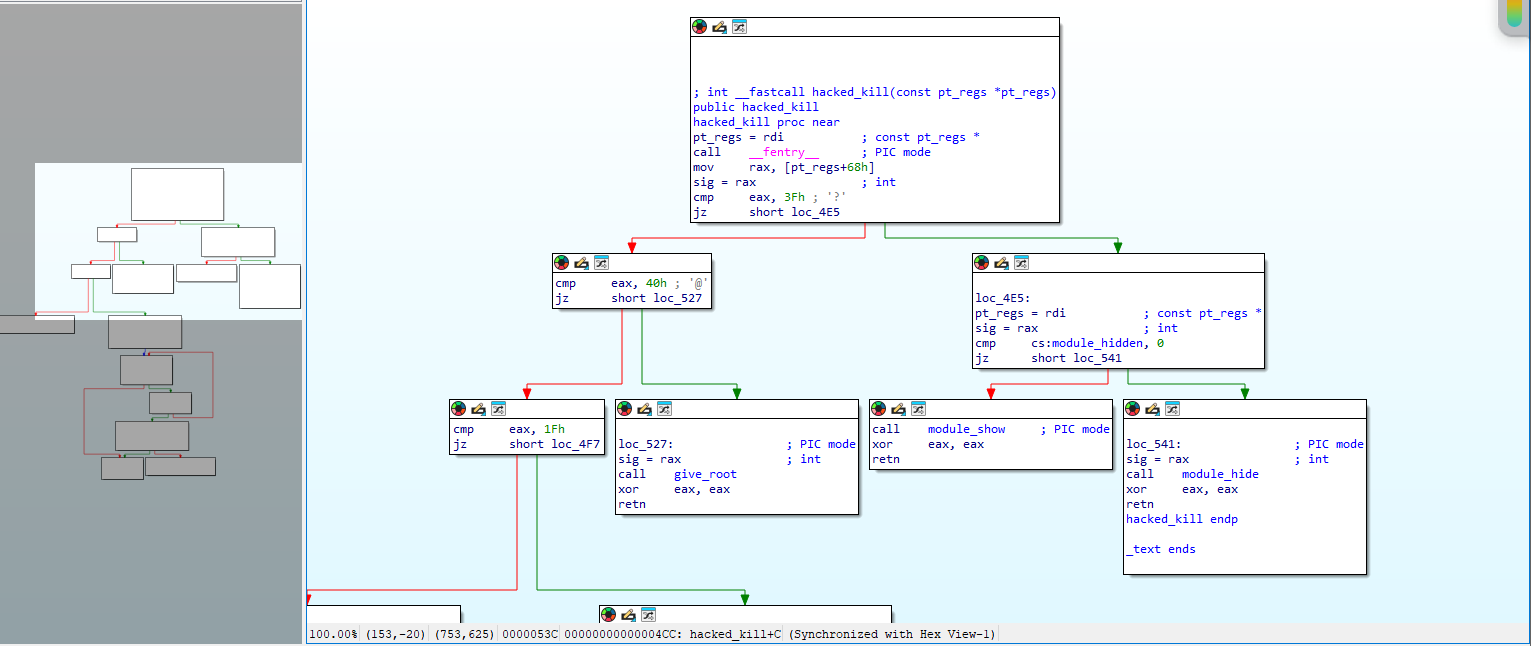The width and height of the screenshot is (1531, 646).
Task: Click group-nodes icon on partially visible bottom node
Action: tap(648, 614)
